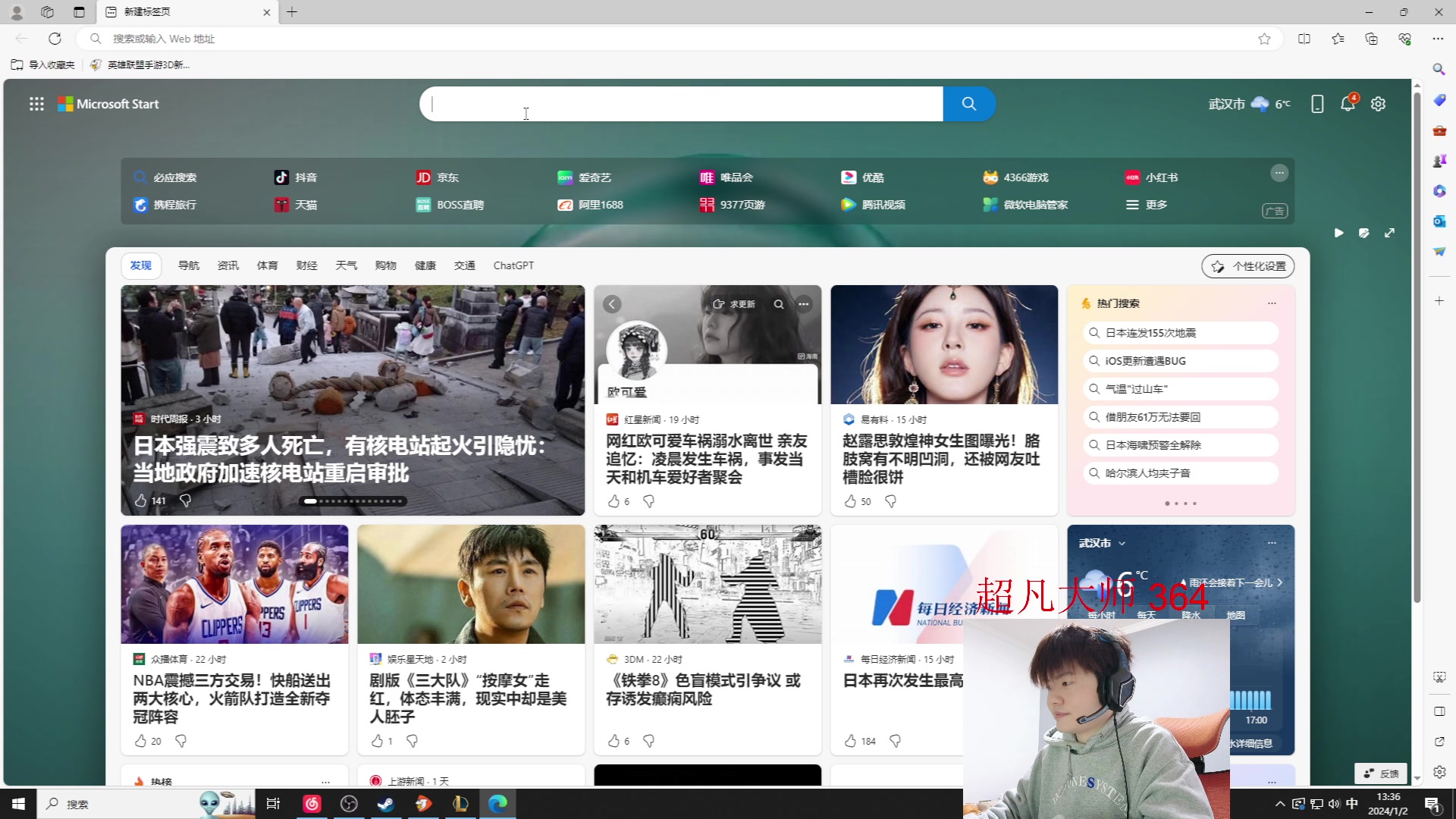
Task: Switch to the 导航 tab
Action: pos(189,265)
